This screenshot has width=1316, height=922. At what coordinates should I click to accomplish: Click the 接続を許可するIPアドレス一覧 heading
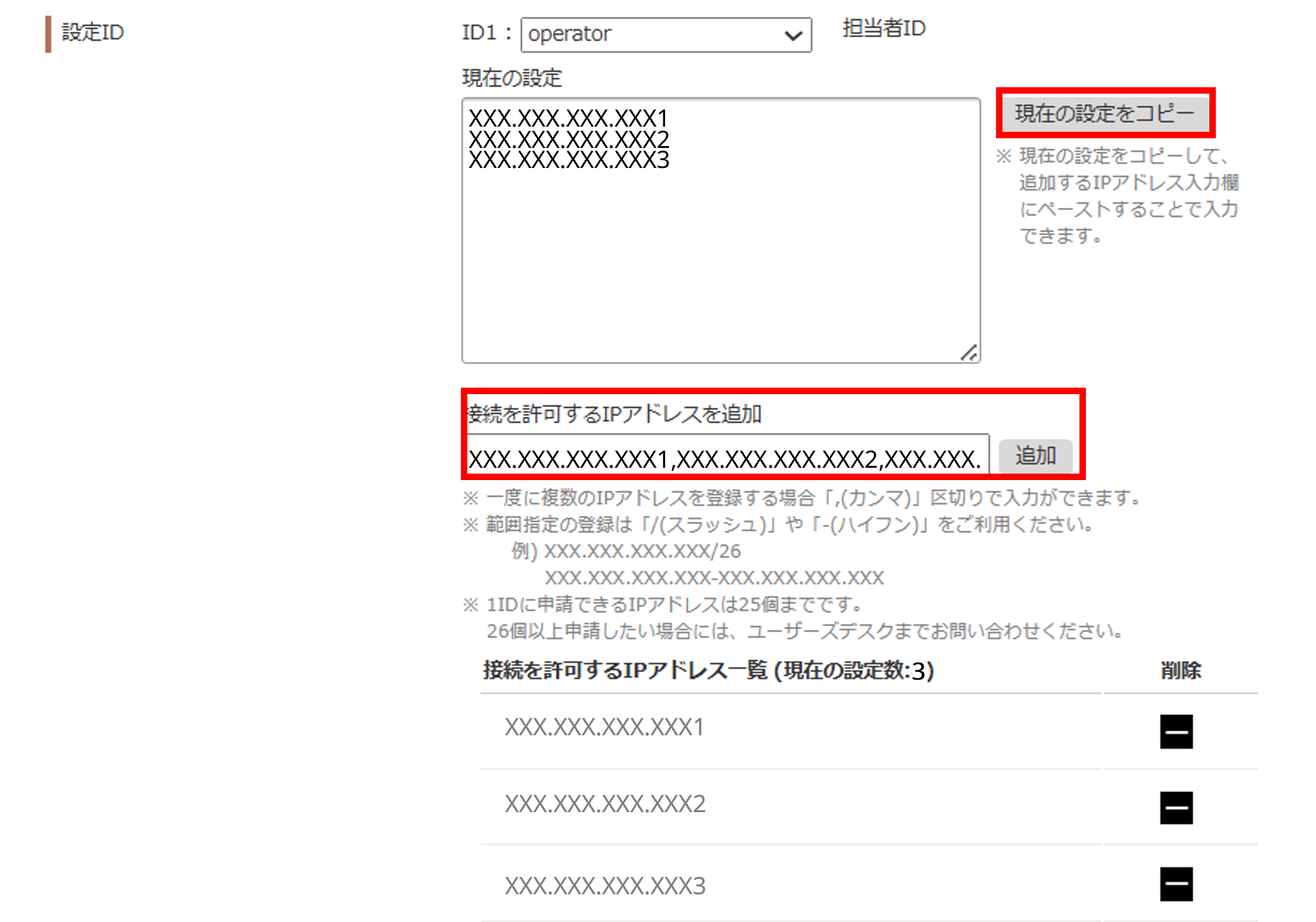(x=708, y=671)
